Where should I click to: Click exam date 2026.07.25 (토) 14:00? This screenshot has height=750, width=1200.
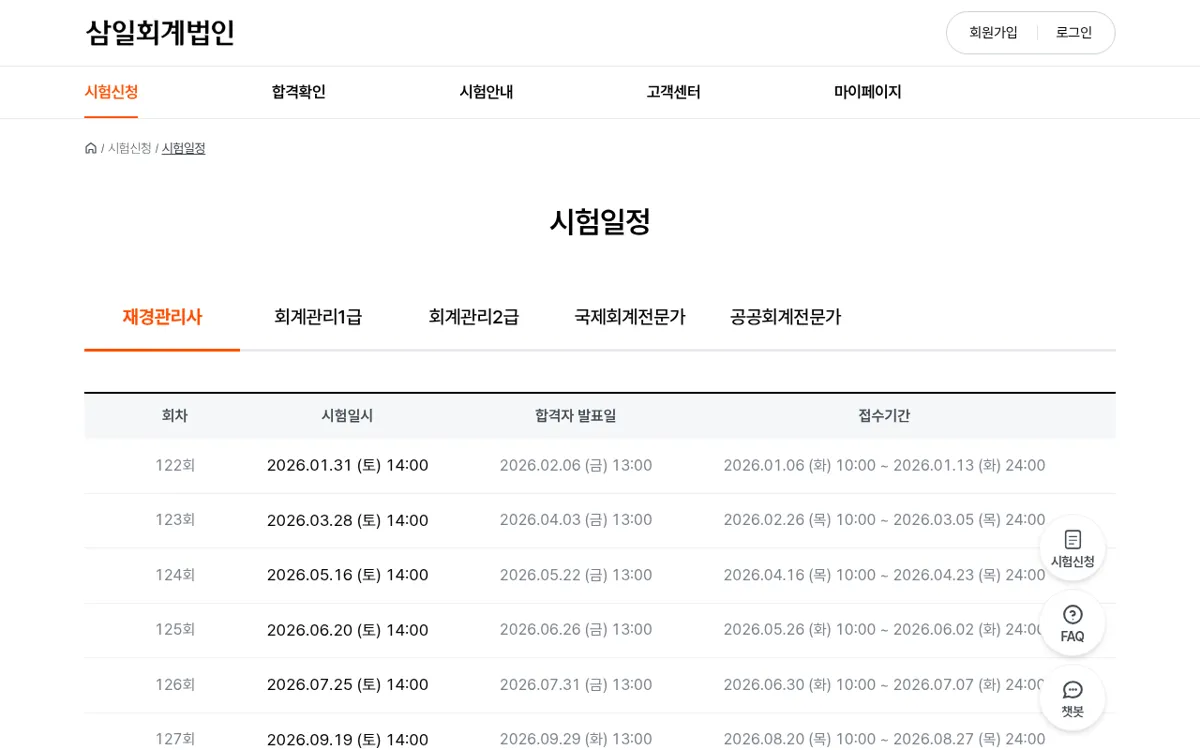tap(347, 685)
